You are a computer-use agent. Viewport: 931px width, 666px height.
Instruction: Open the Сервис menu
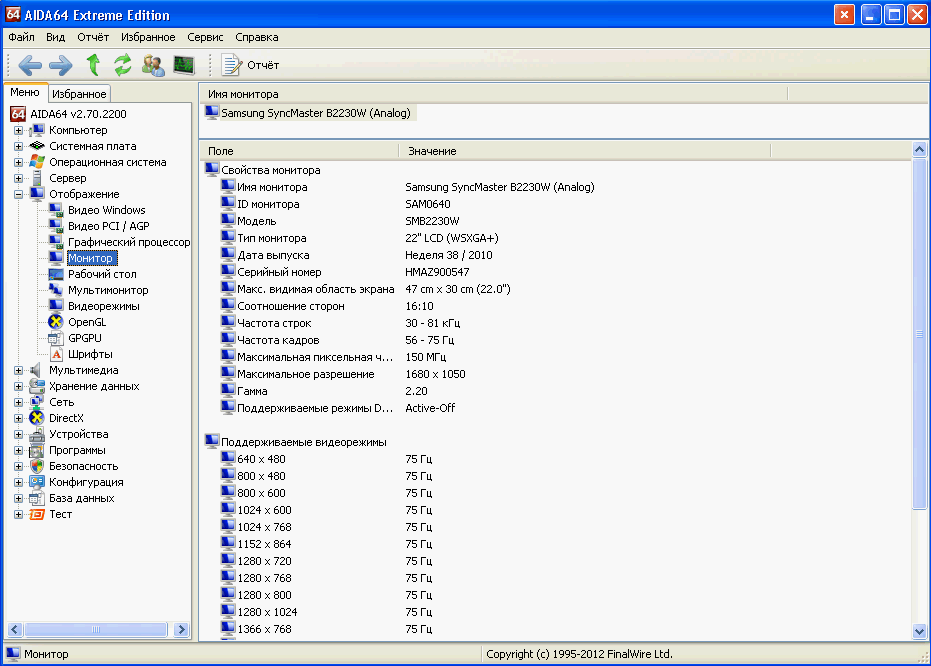[x=205, y=37]
